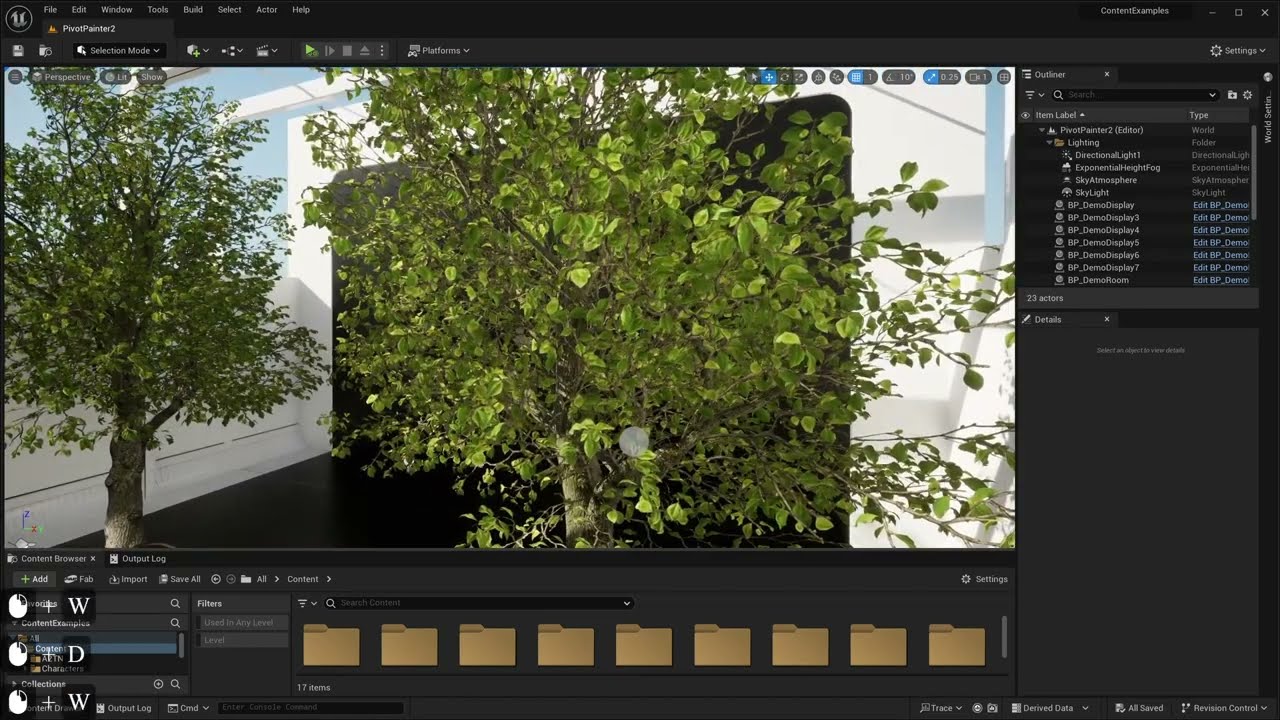Select the Rotate gizmo tool
1280x720 pixels.
pos(785,77)
